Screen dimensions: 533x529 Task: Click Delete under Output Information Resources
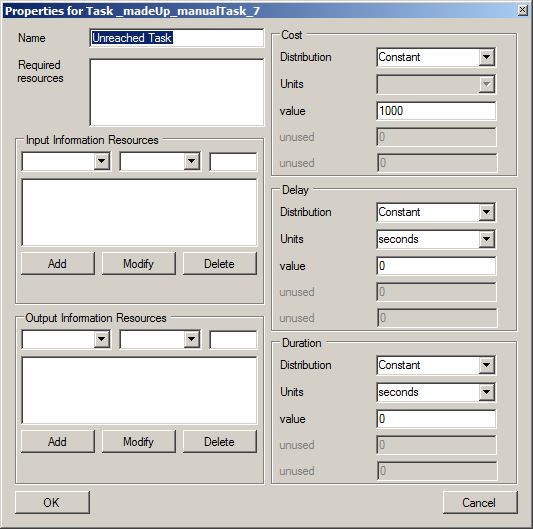(220, 442)
